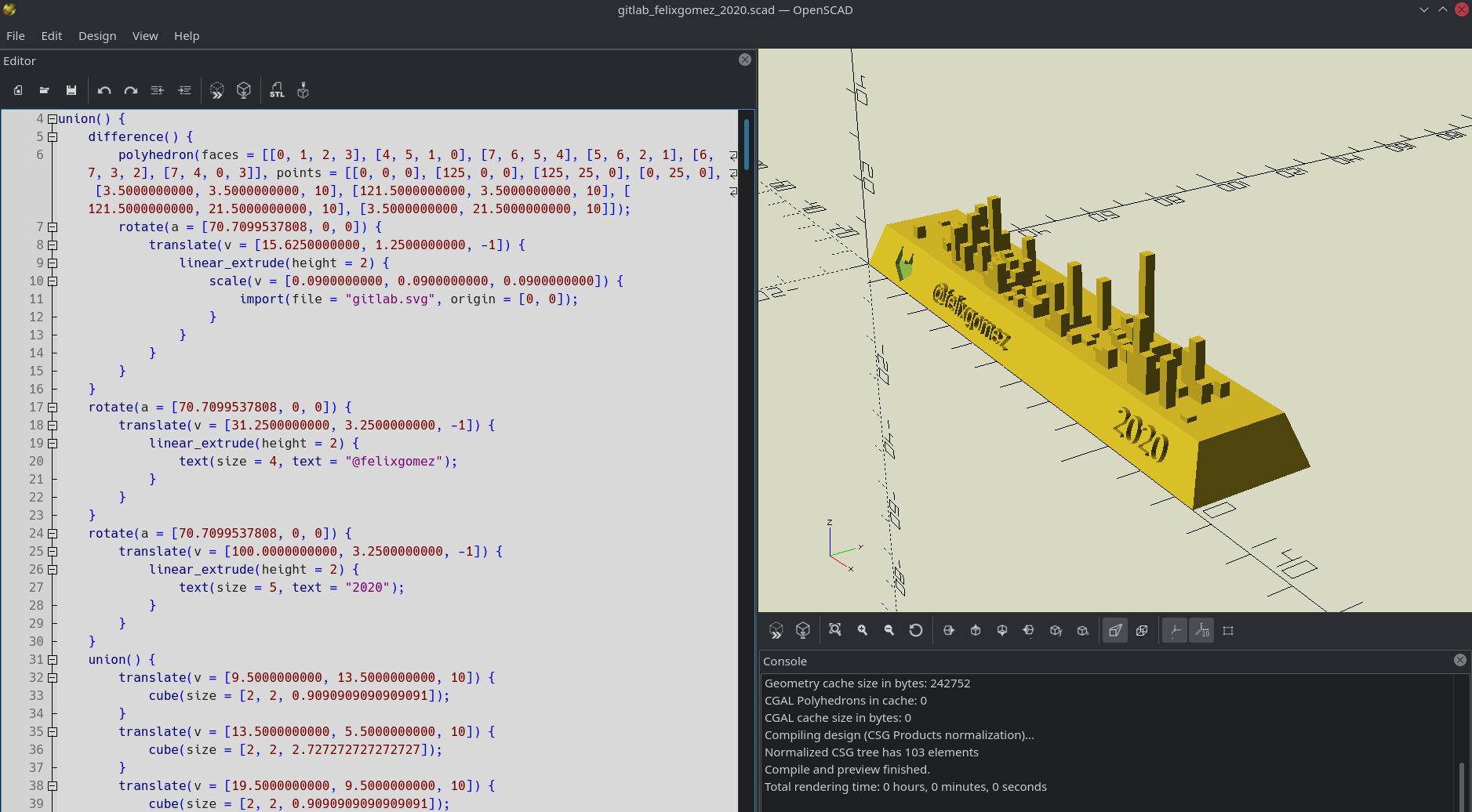1472x812 pixels.
Task: Switch to the Bottom view
Action: (x=1002, y=630)
